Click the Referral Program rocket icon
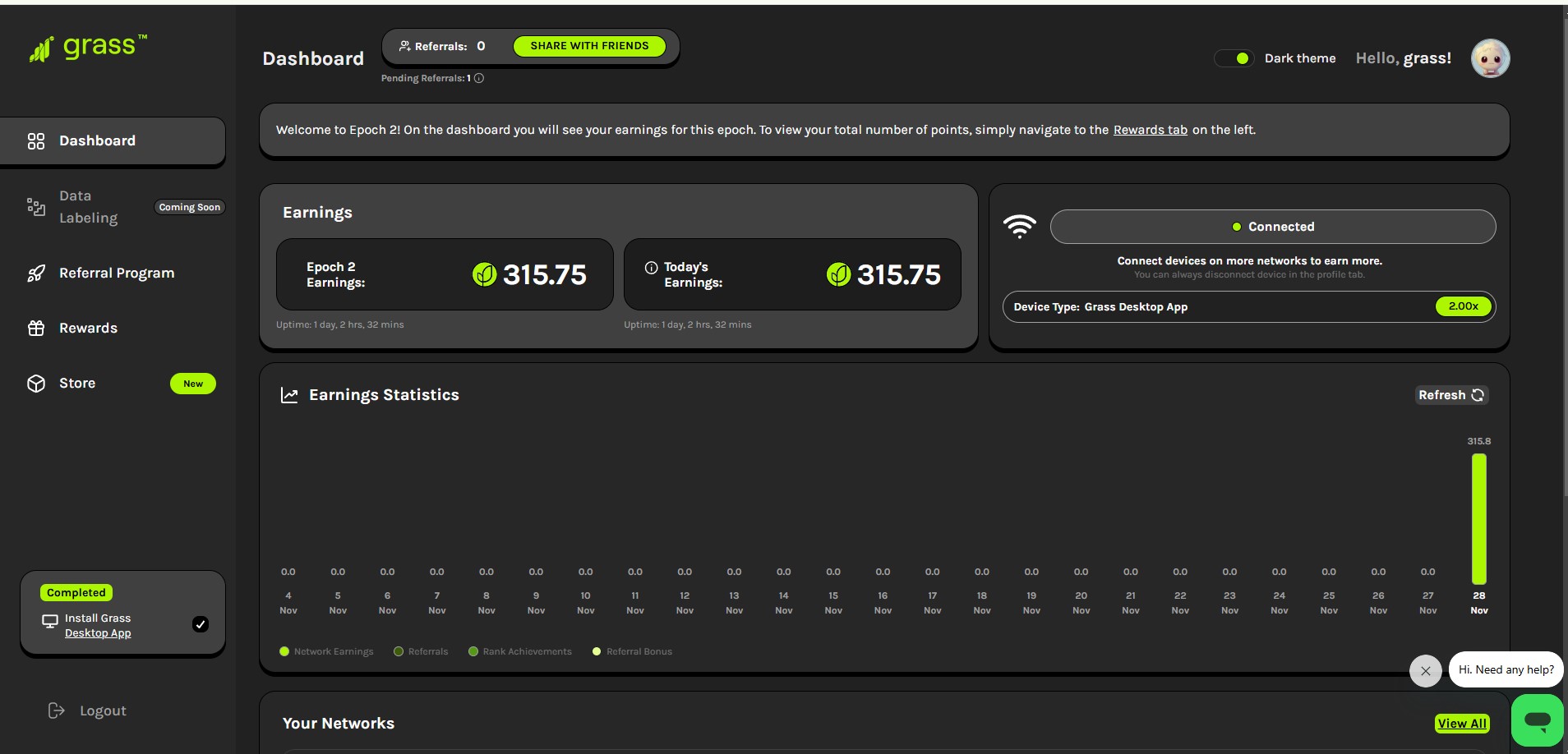The image size is (1568, 754). [36, 274]
